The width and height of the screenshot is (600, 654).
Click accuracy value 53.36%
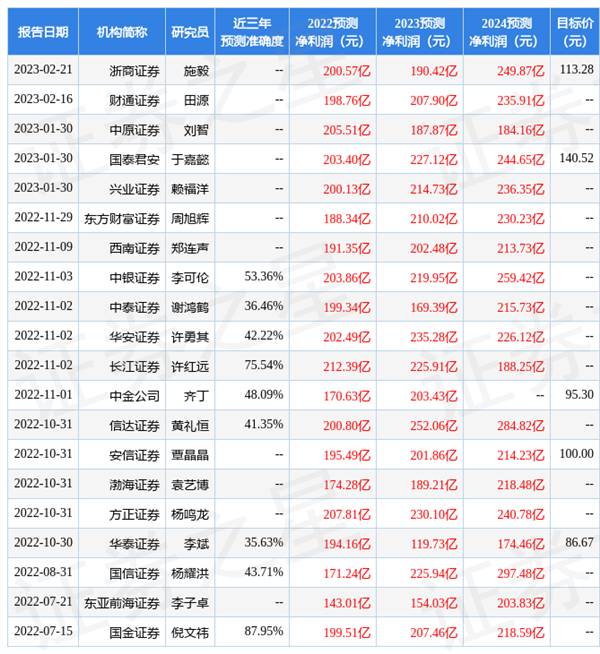pos(264,277)
